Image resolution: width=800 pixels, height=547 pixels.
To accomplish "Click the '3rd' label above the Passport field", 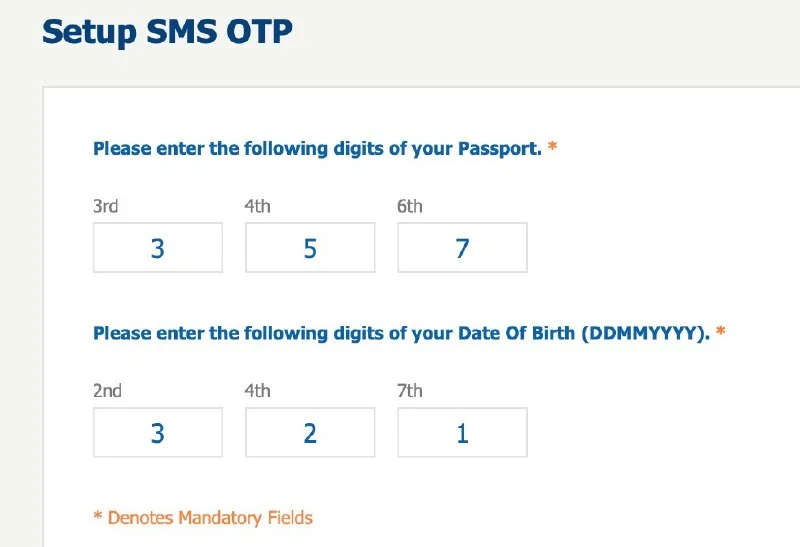I will [105, 206].
